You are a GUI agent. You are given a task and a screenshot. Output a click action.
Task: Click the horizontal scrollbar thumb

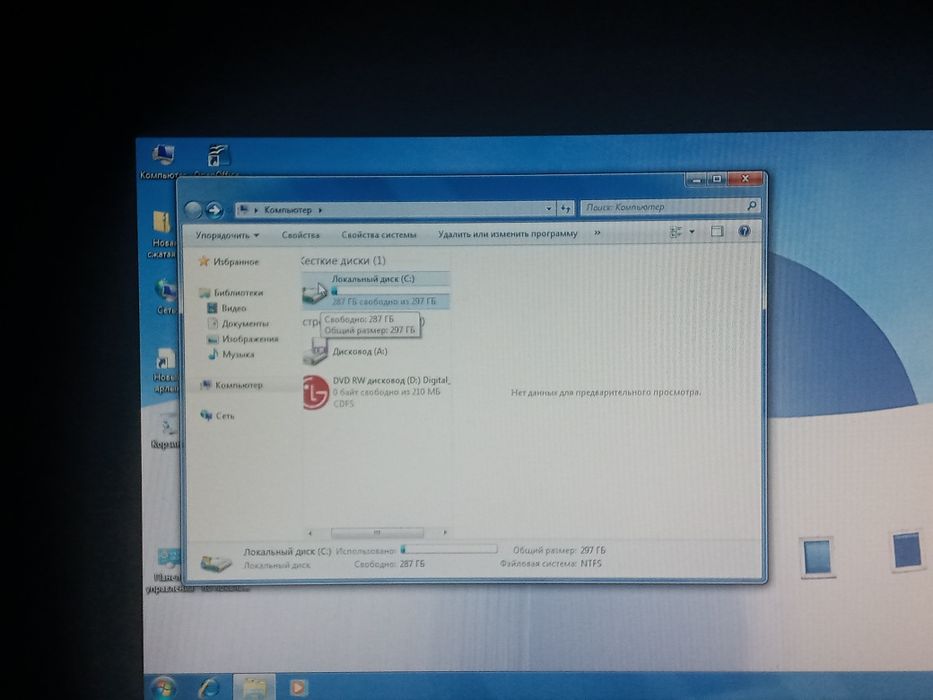377,532
